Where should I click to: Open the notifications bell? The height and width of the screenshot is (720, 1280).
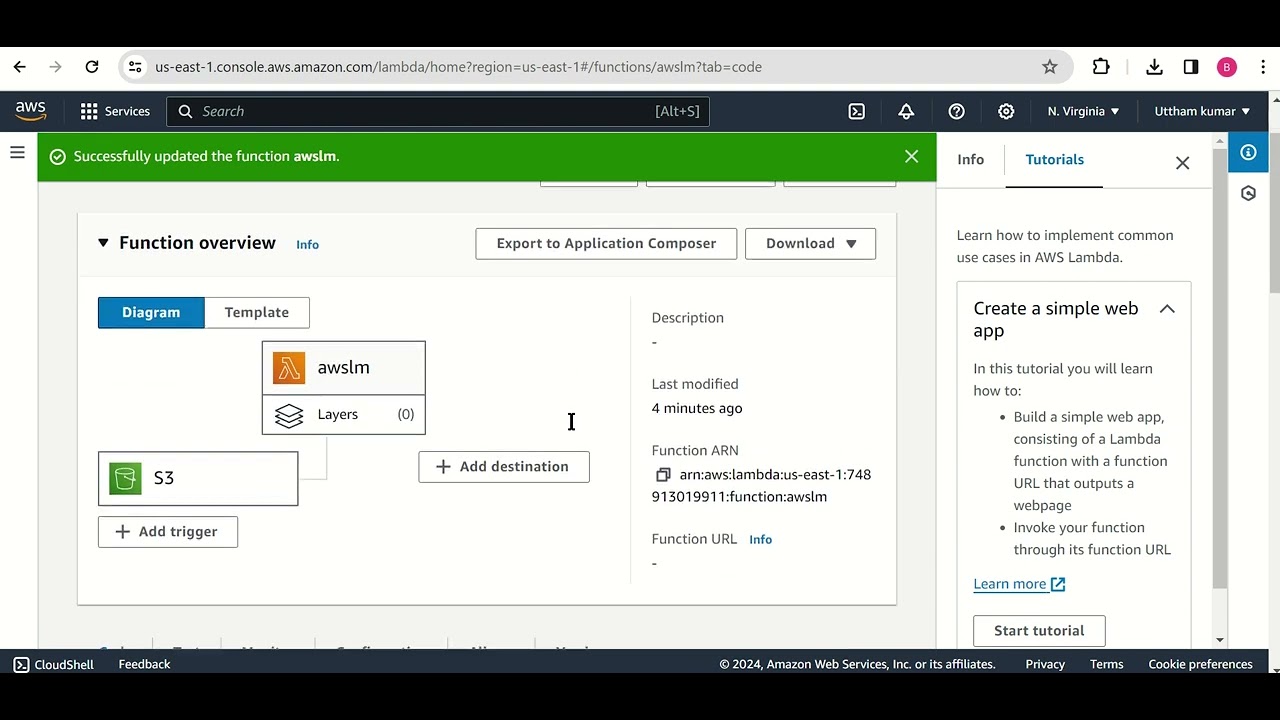(x=906, y=111)
